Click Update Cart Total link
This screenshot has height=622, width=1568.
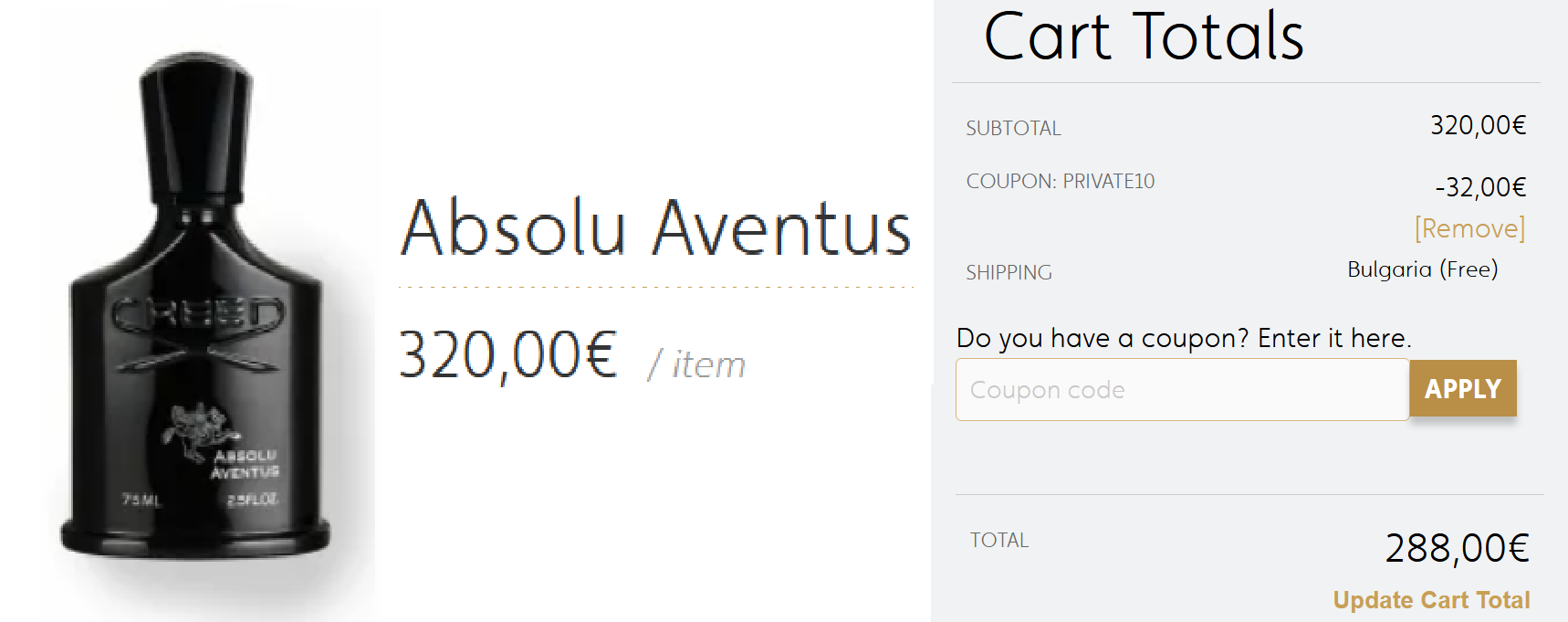tap(1431, 600)
